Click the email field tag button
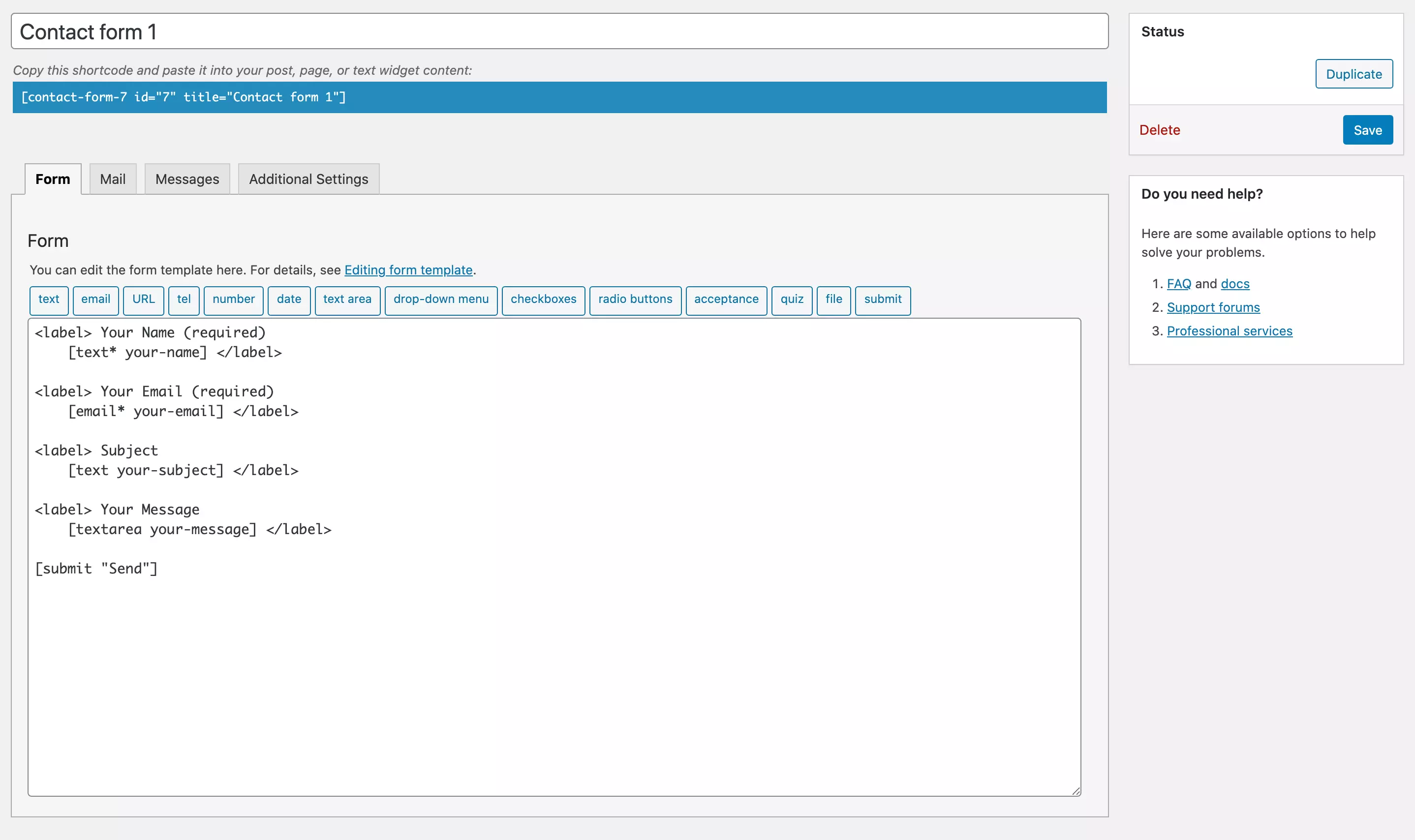Image resolution: width=1415 pixels, height=840 pixels. coord(95,299)
